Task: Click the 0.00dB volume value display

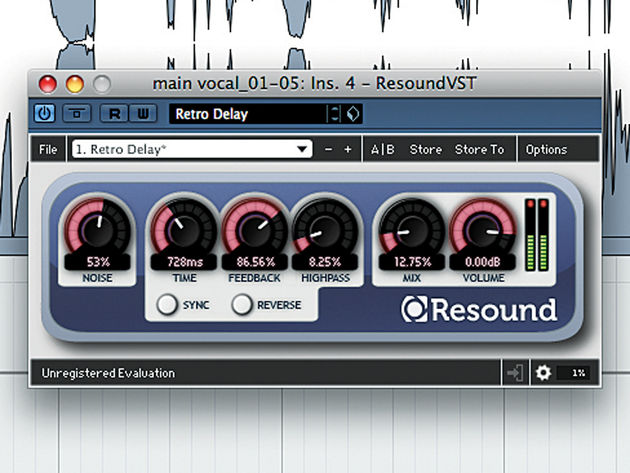Action: point(483,262)
